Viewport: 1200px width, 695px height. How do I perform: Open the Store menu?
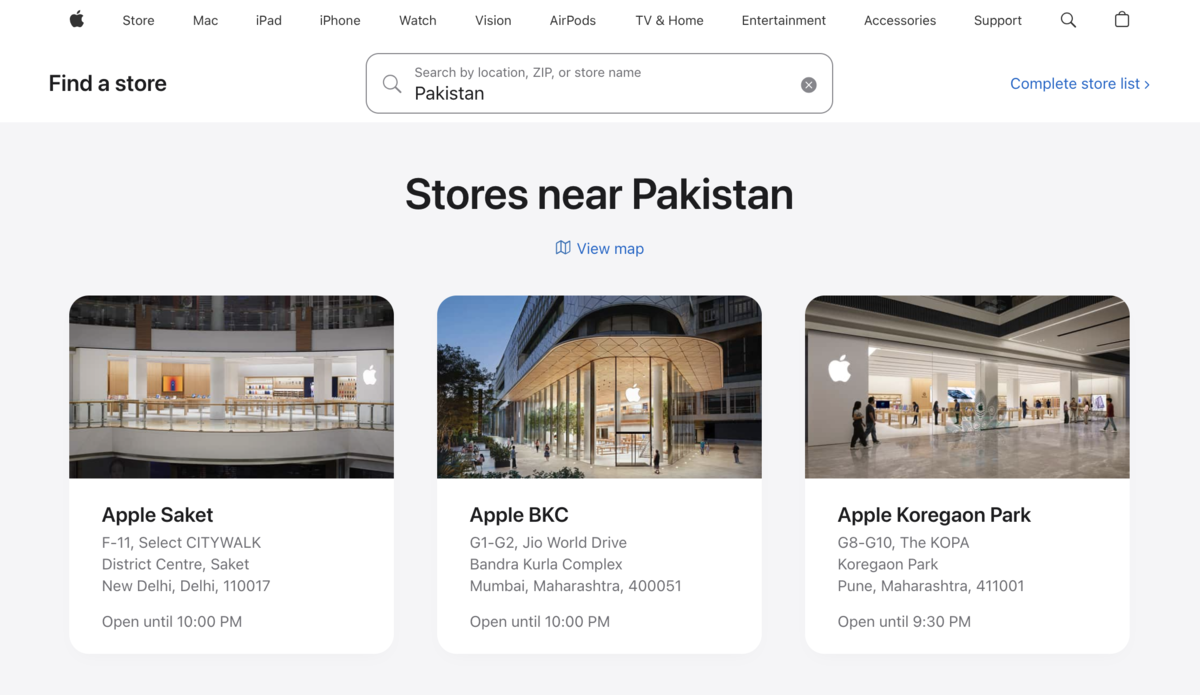click(138, 20)
